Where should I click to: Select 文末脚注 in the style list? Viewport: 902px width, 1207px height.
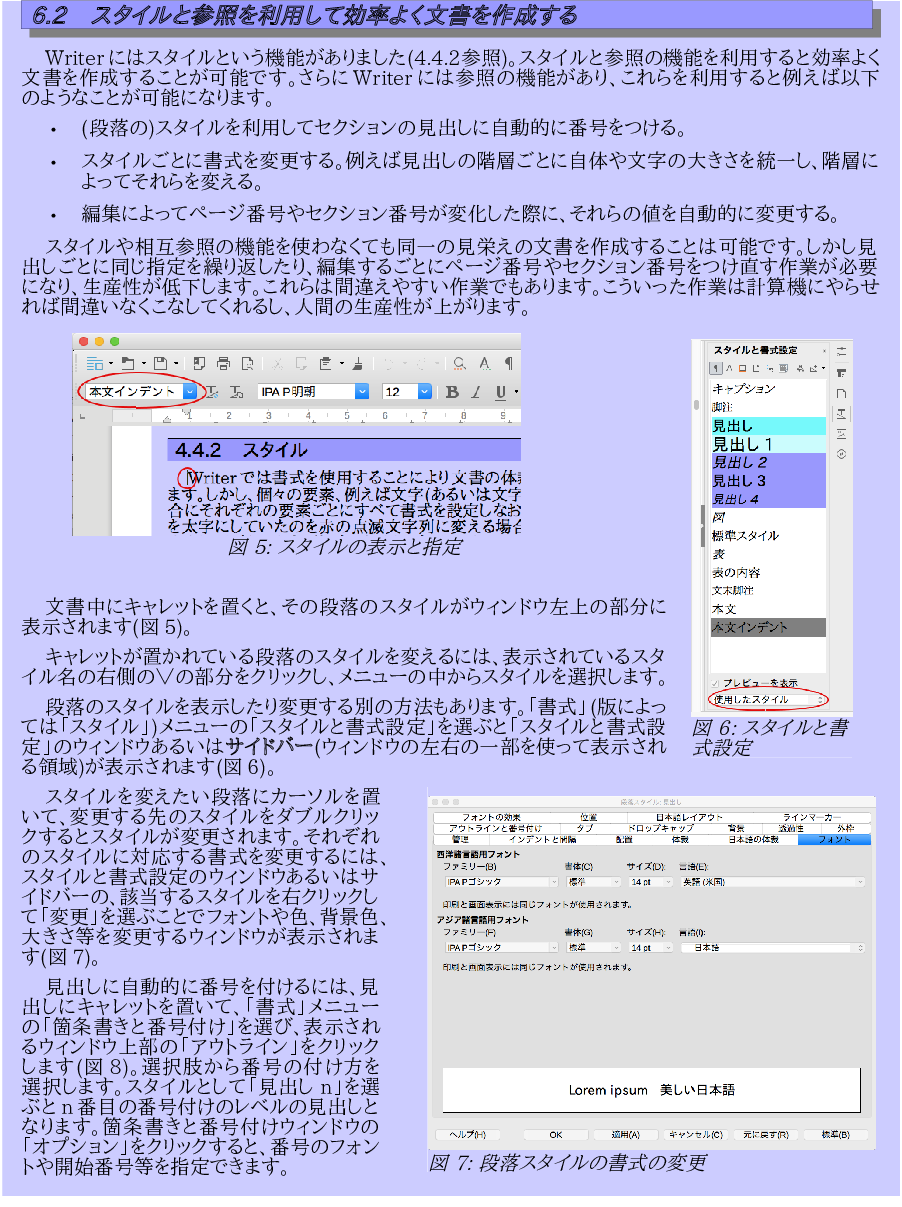pos(768,590)
